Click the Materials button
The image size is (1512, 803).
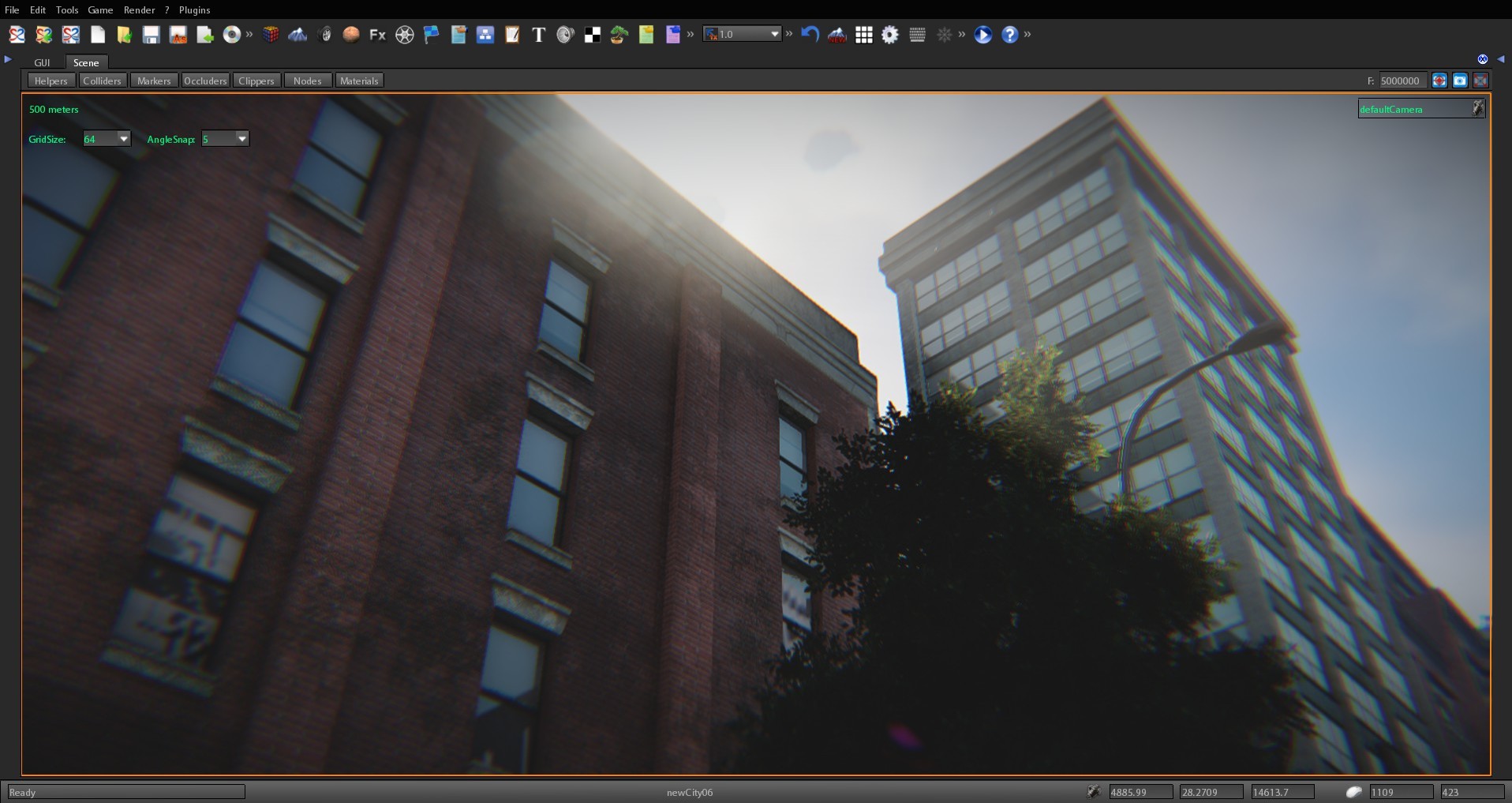(x=359, y=81)
